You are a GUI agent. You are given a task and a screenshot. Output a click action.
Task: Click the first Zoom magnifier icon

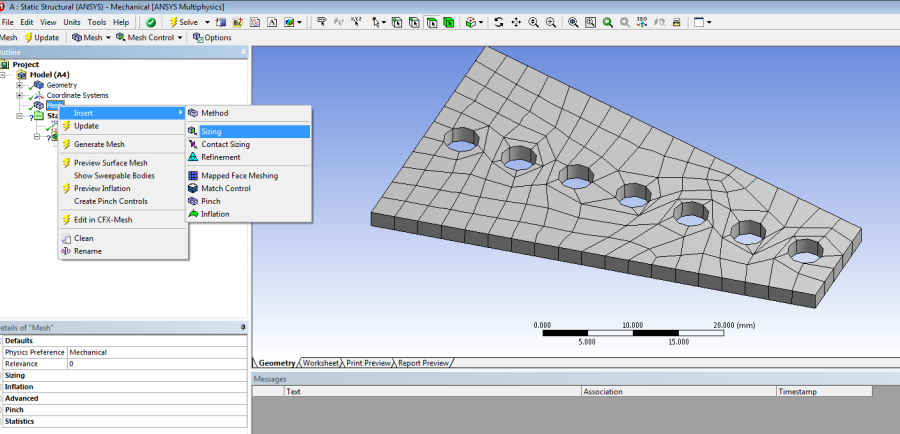[x=533, y=22]
